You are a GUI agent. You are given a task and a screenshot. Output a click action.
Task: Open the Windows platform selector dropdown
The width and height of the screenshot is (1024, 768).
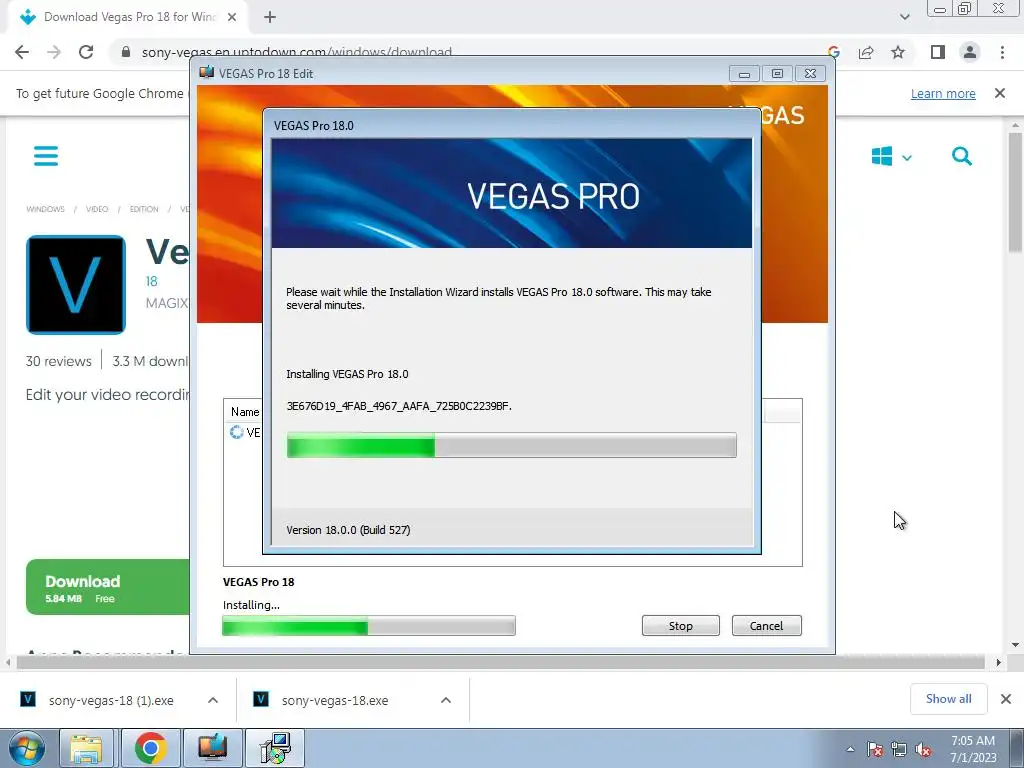(891, 157)
